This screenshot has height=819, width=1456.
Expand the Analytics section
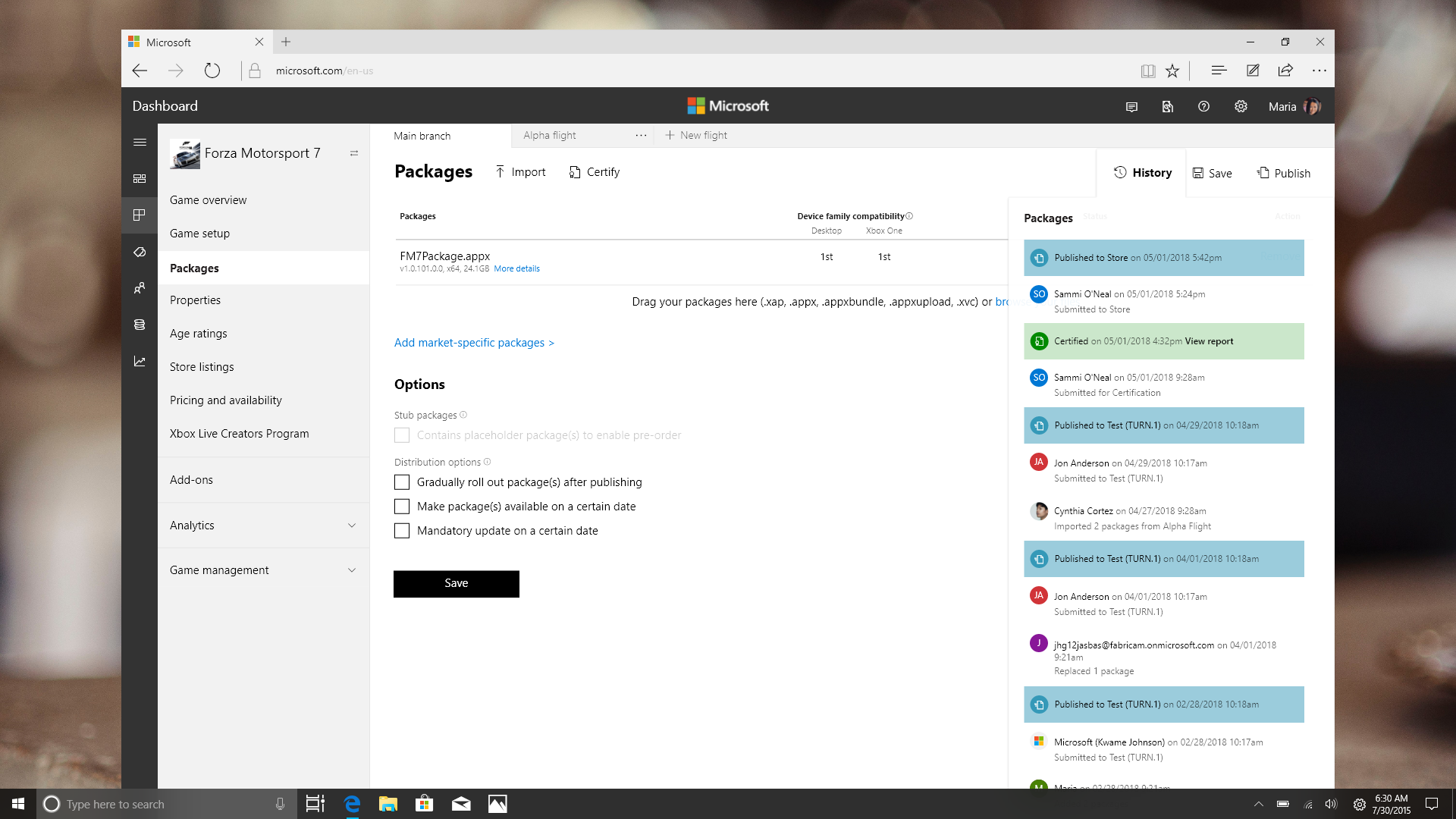coord(264,526)
